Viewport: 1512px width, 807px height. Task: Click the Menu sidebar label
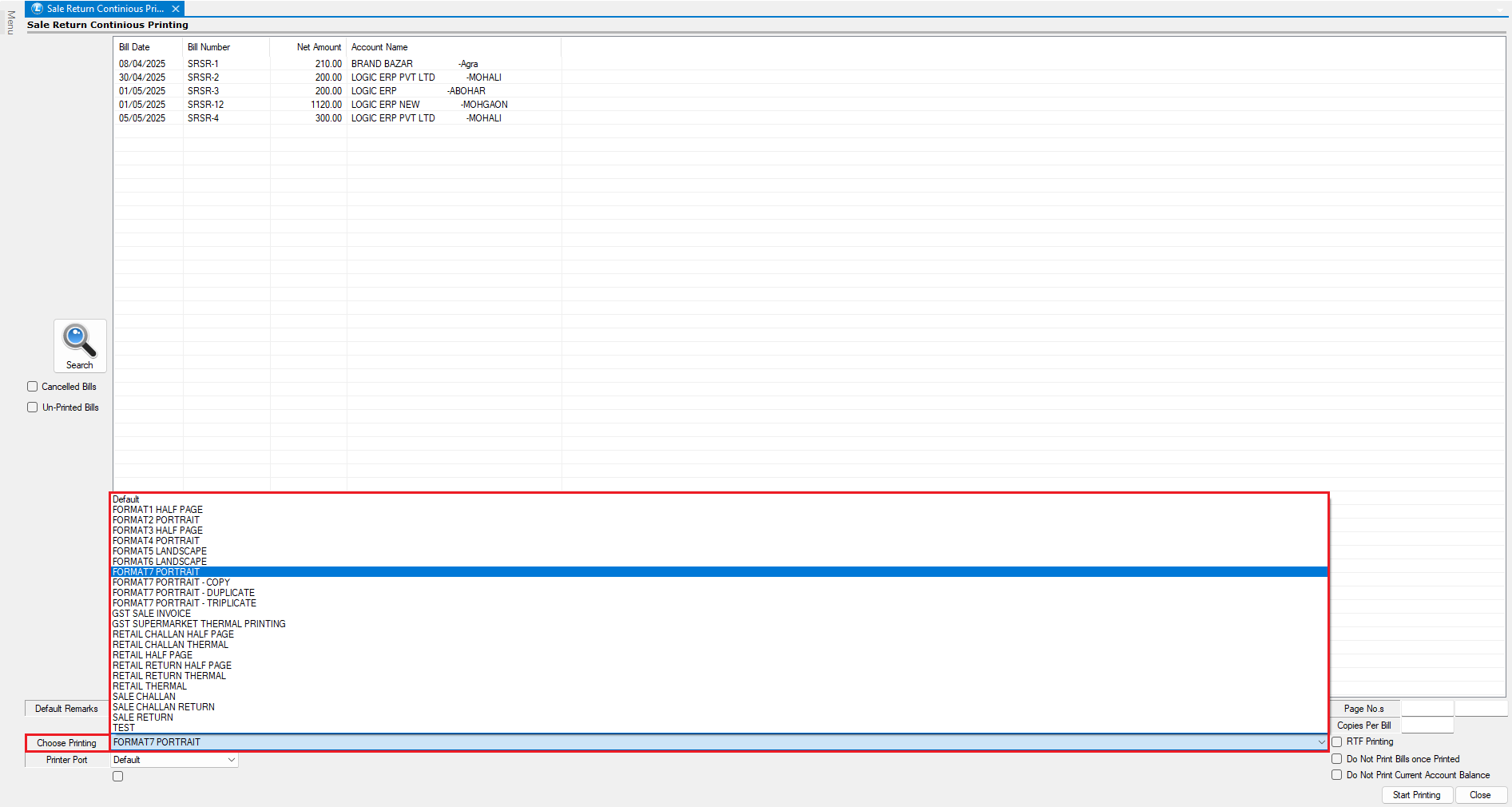pos(10,22)
